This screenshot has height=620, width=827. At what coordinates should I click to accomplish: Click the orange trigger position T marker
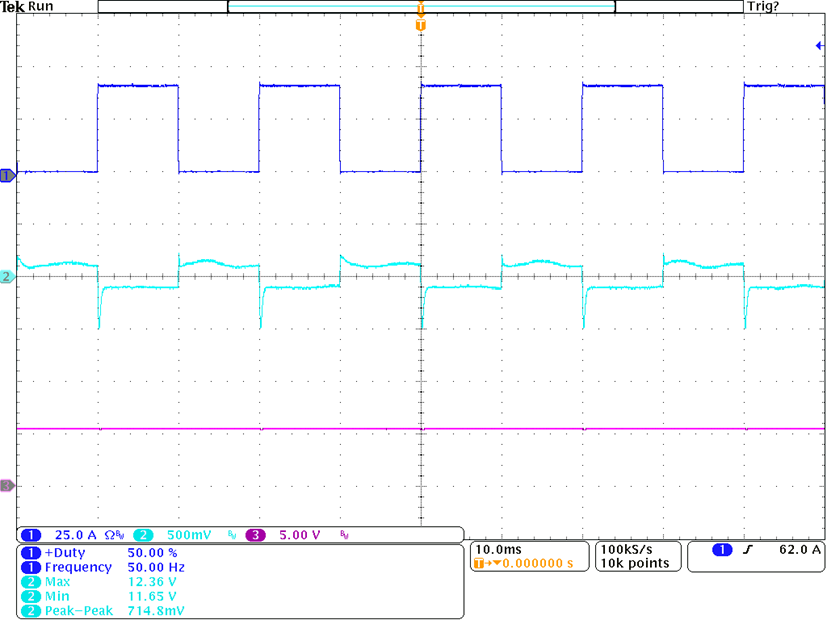point(420,23)
